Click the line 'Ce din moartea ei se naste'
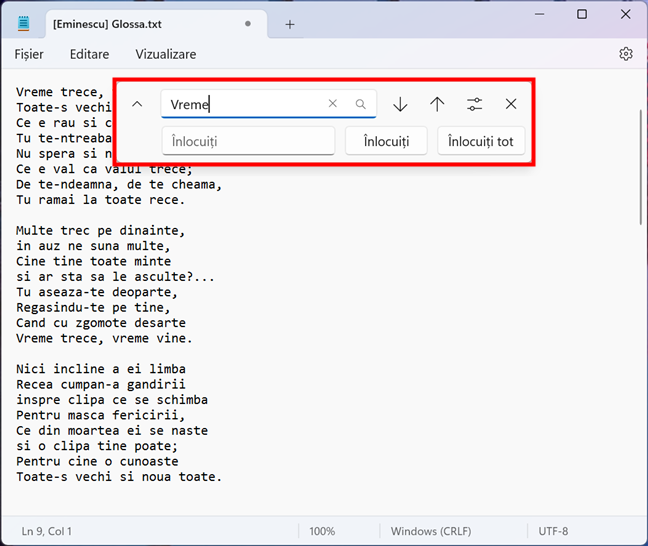The image size is (648, 546). [x=112, y=430]
